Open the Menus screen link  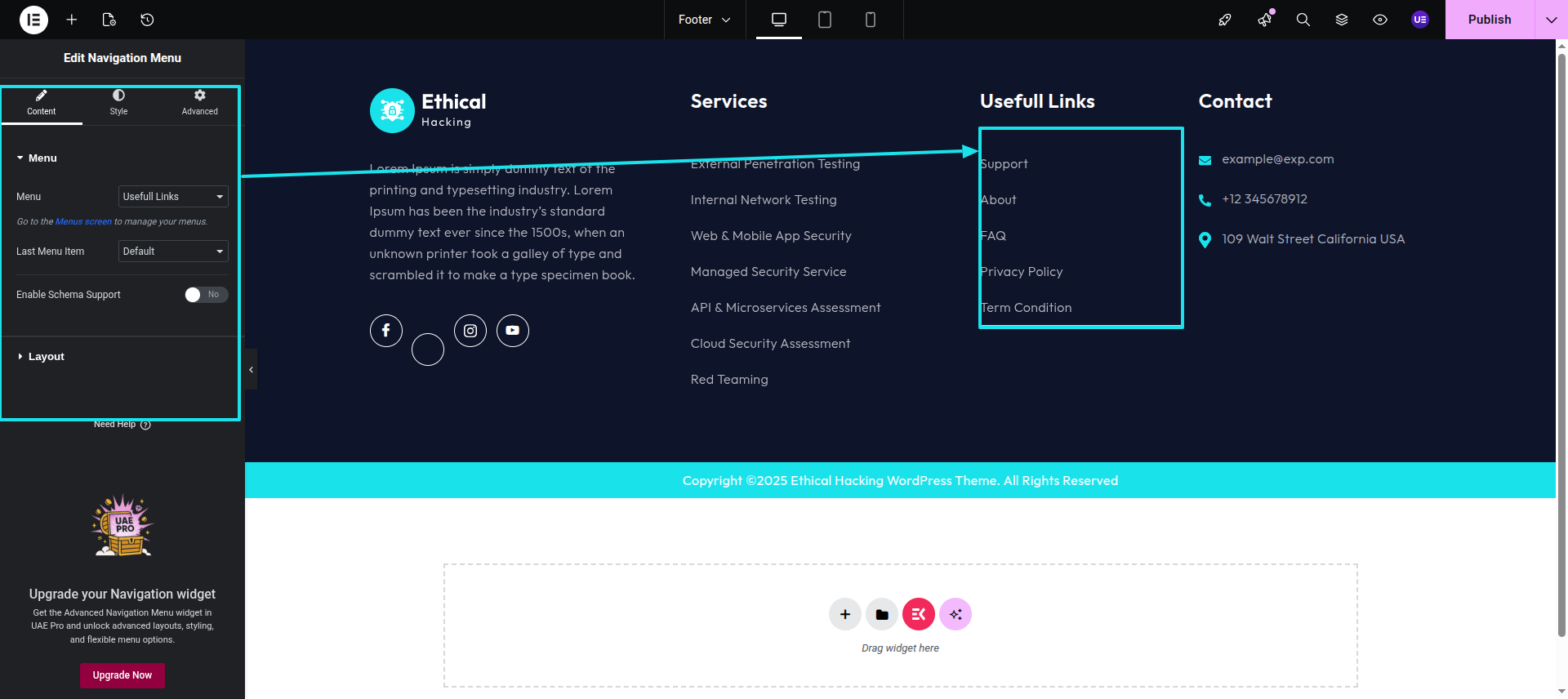click(83, 222)
